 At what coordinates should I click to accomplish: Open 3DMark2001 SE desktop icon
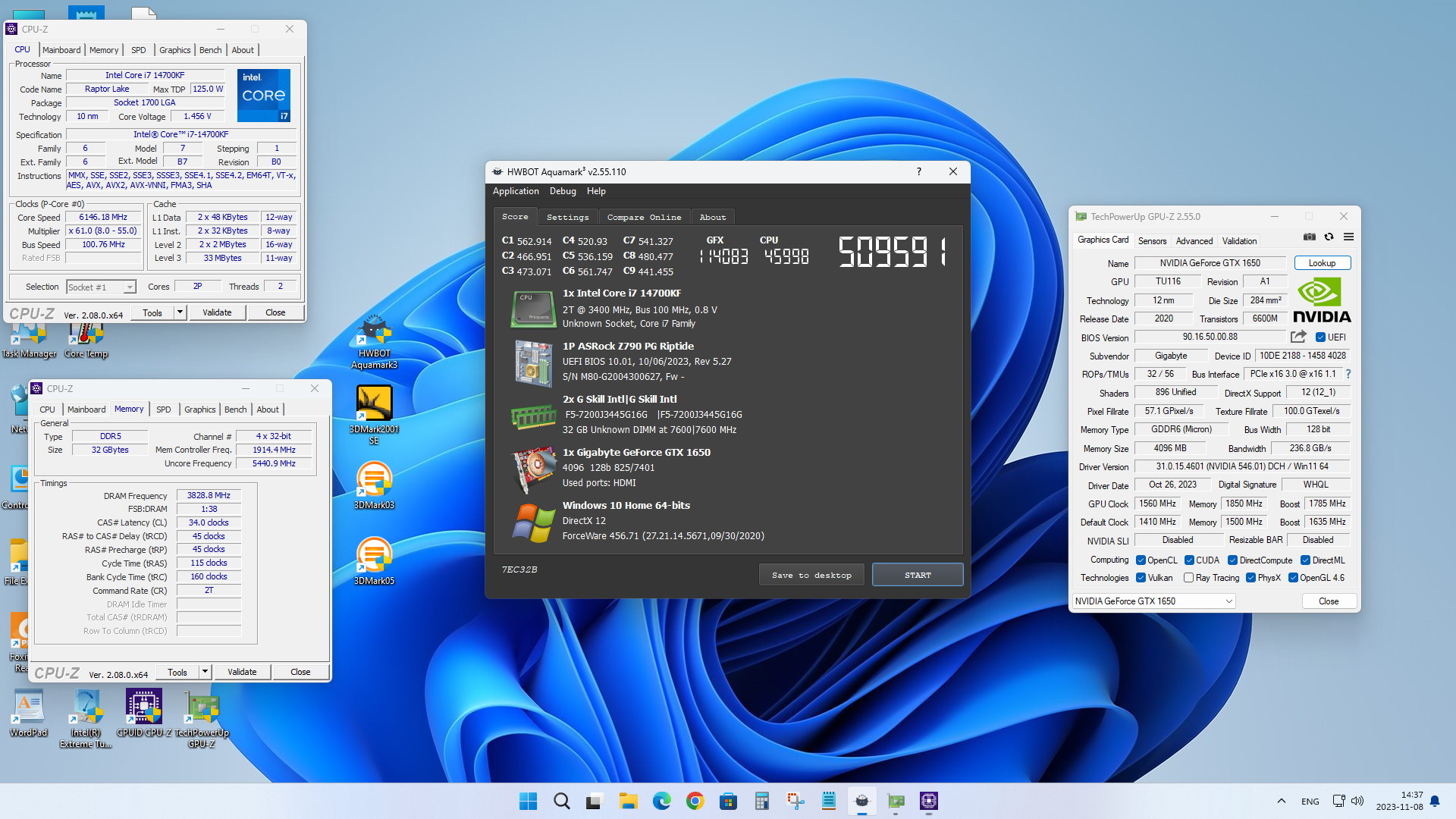pyautogui.click(x=374, y=414)
